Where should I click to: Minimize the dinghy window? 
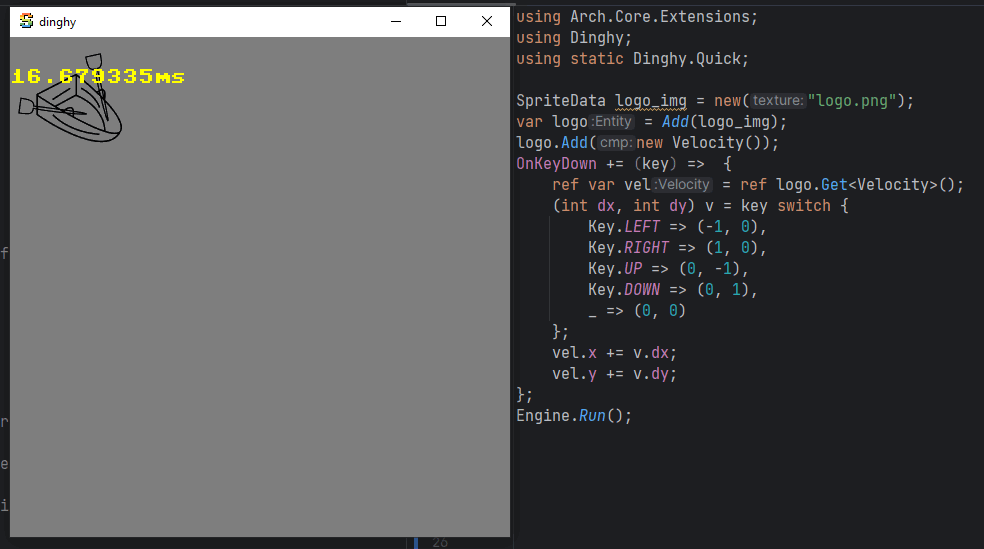[397, 21]
